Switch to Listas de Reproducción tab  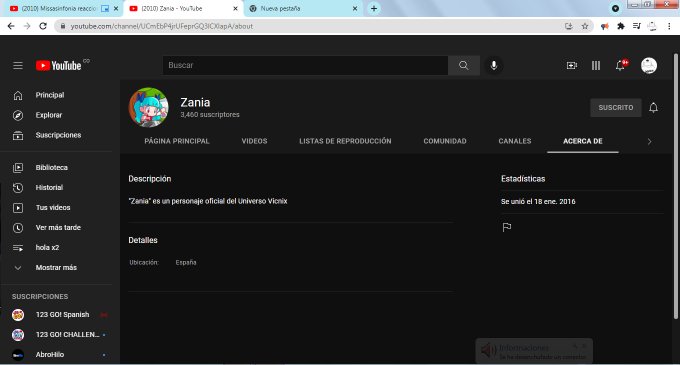[x=345, y=141]
